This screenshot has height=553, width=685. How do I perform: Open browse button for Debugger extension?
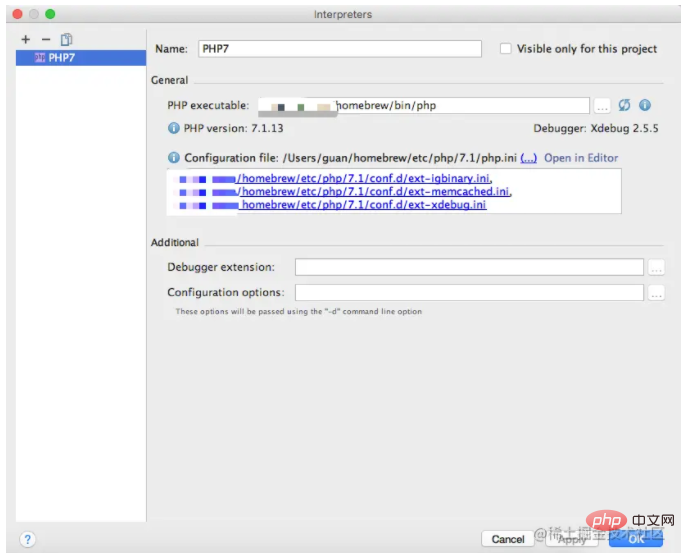(x=656, y=267)
